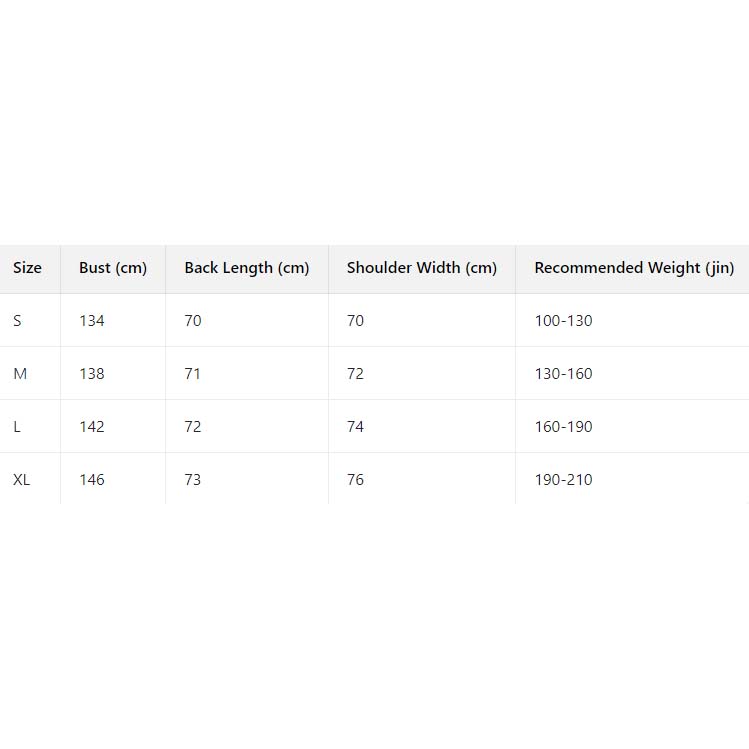The image size is (749, 749).
Task: Click the weight range 130-160
Action: 563,374
